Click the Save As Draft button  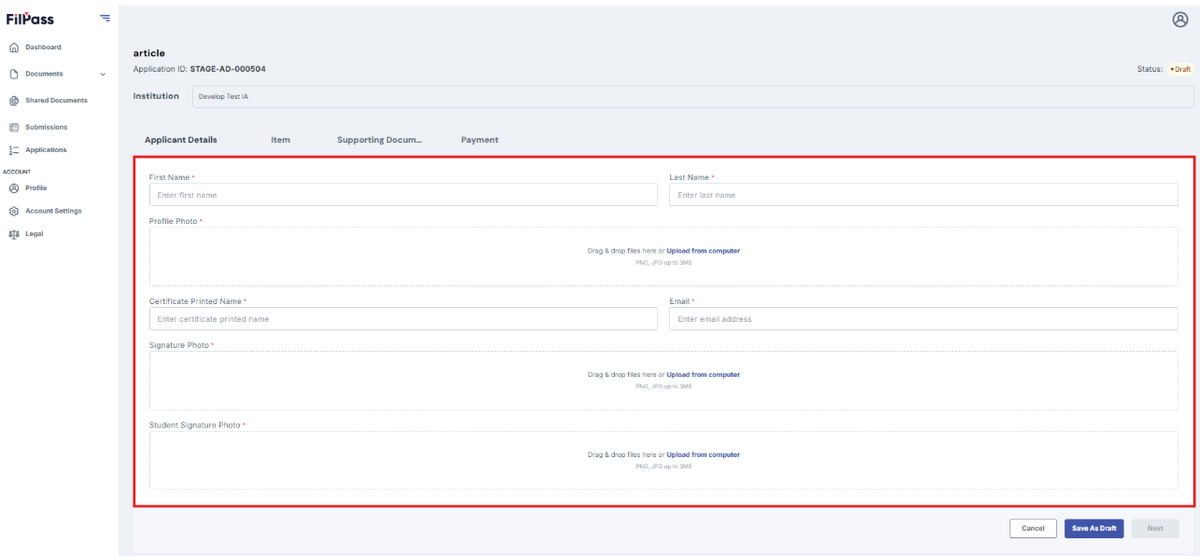(x=1094, y=528)
